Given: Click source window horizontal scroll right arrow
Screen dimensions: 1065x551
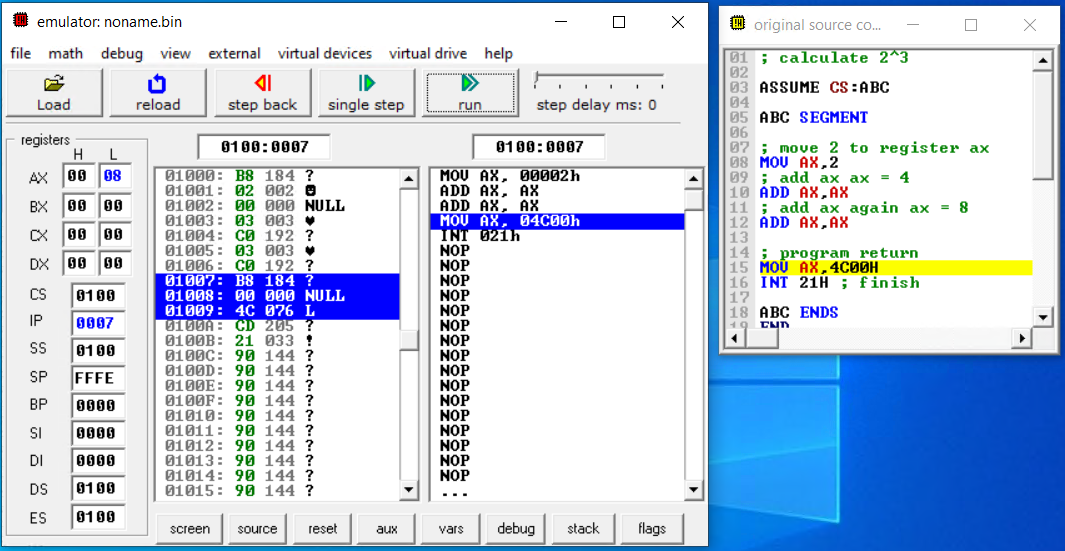Looking at the screenshot, I should (x=1023, y=338).
